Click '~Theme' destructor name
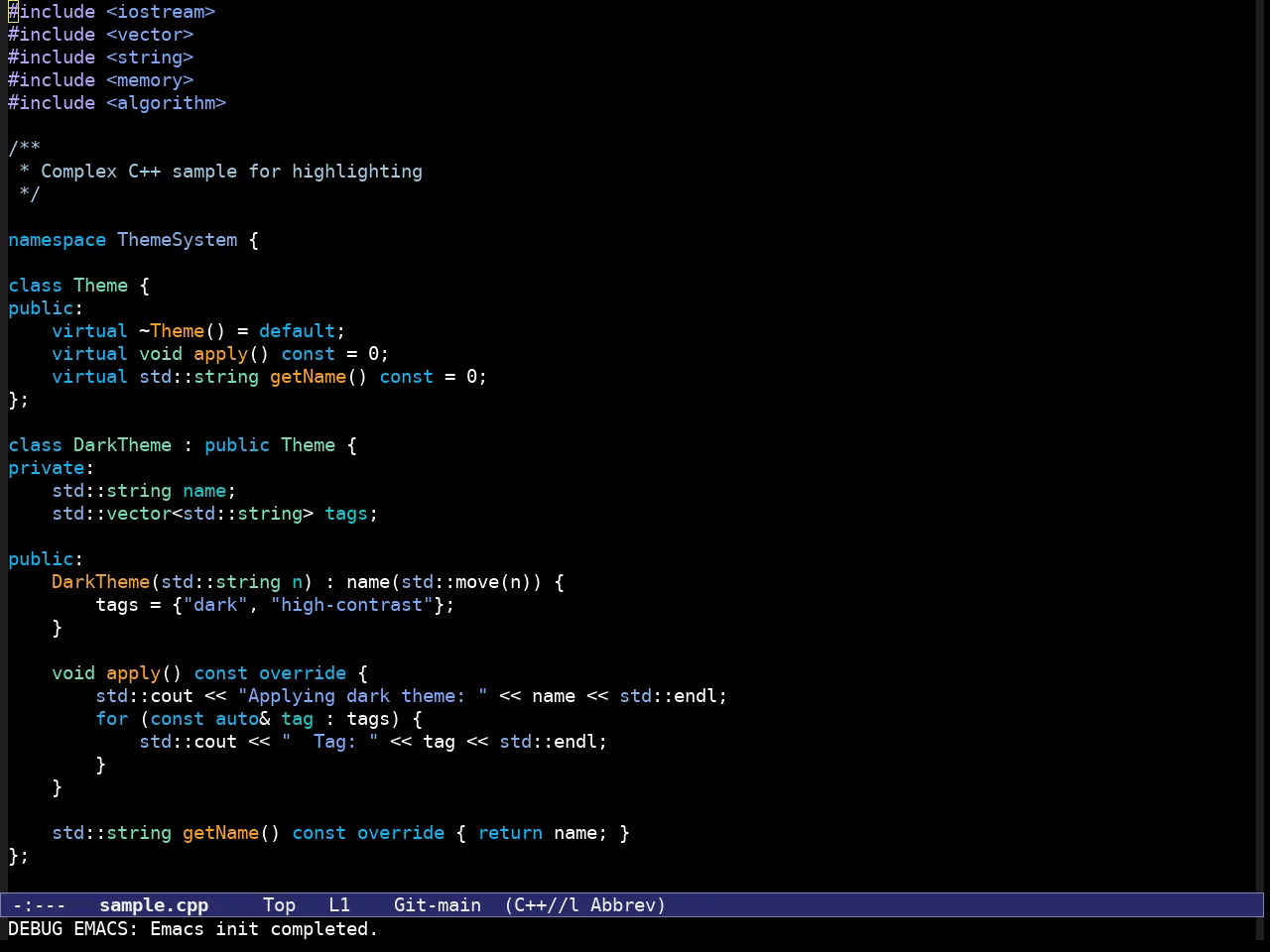 (x=172, y=331)
